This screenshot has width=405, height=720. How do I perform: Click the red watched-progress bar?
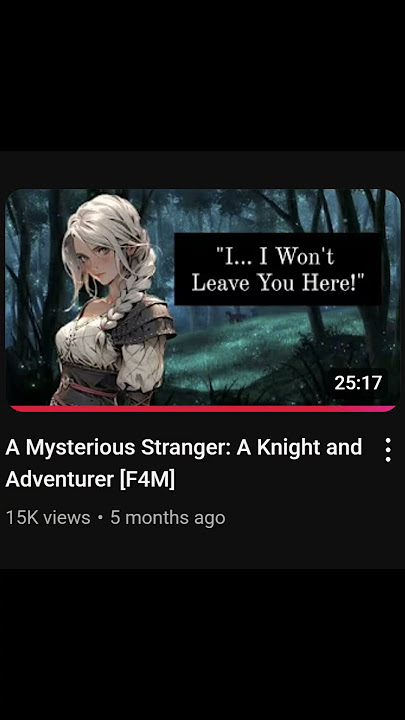tap(202, 408)
